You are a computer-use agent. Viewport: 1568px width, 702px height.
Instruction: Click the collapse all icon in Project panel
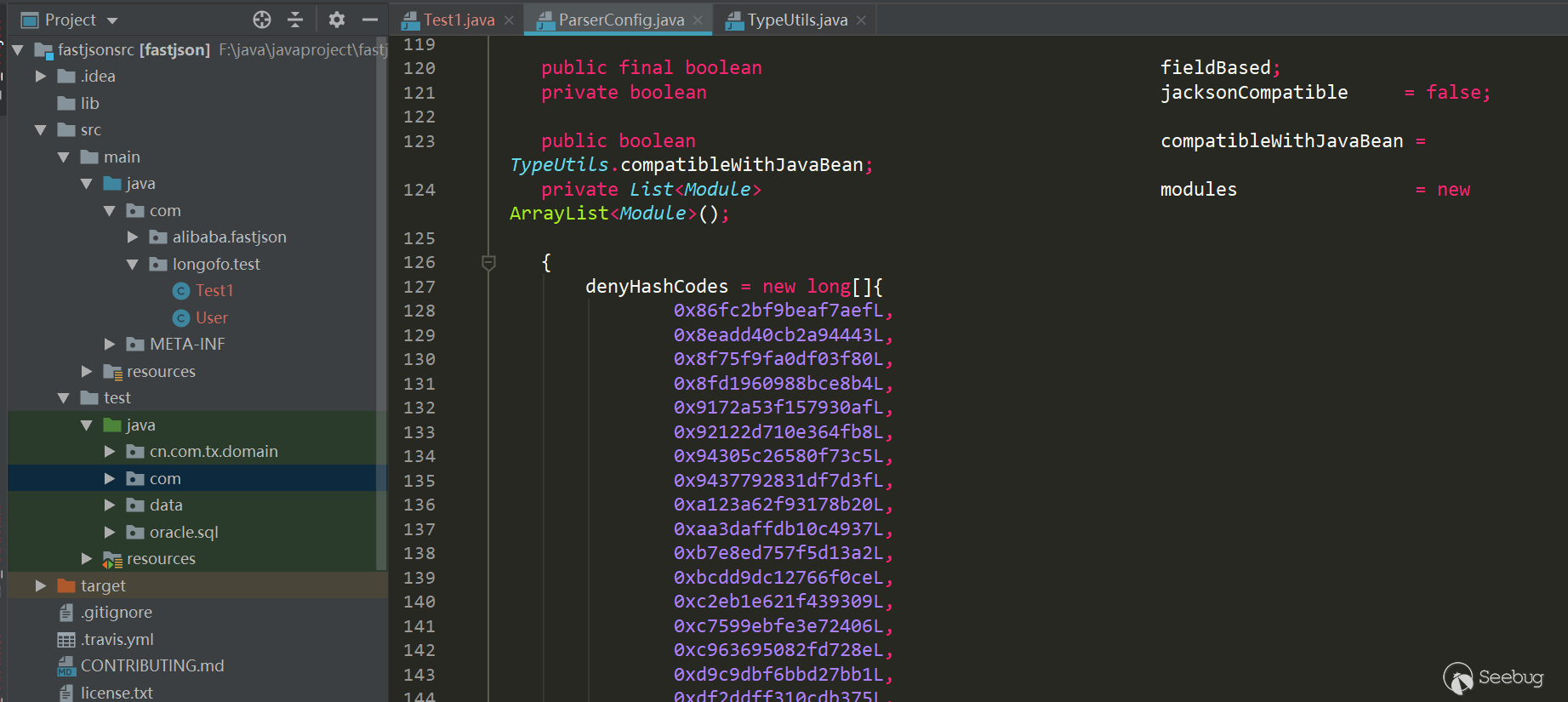[295, 20]
